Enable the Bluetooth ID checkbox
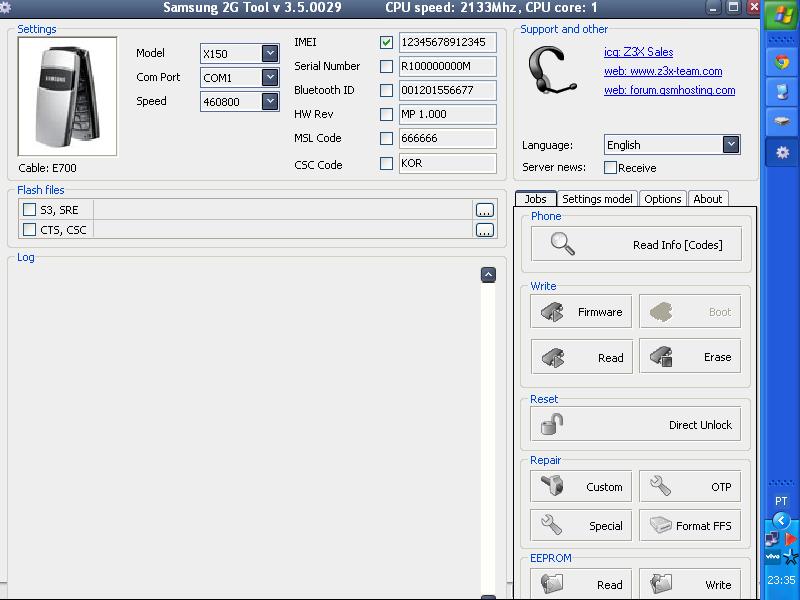The width and height of the screenshot is (800, 600). coord(386,90)
